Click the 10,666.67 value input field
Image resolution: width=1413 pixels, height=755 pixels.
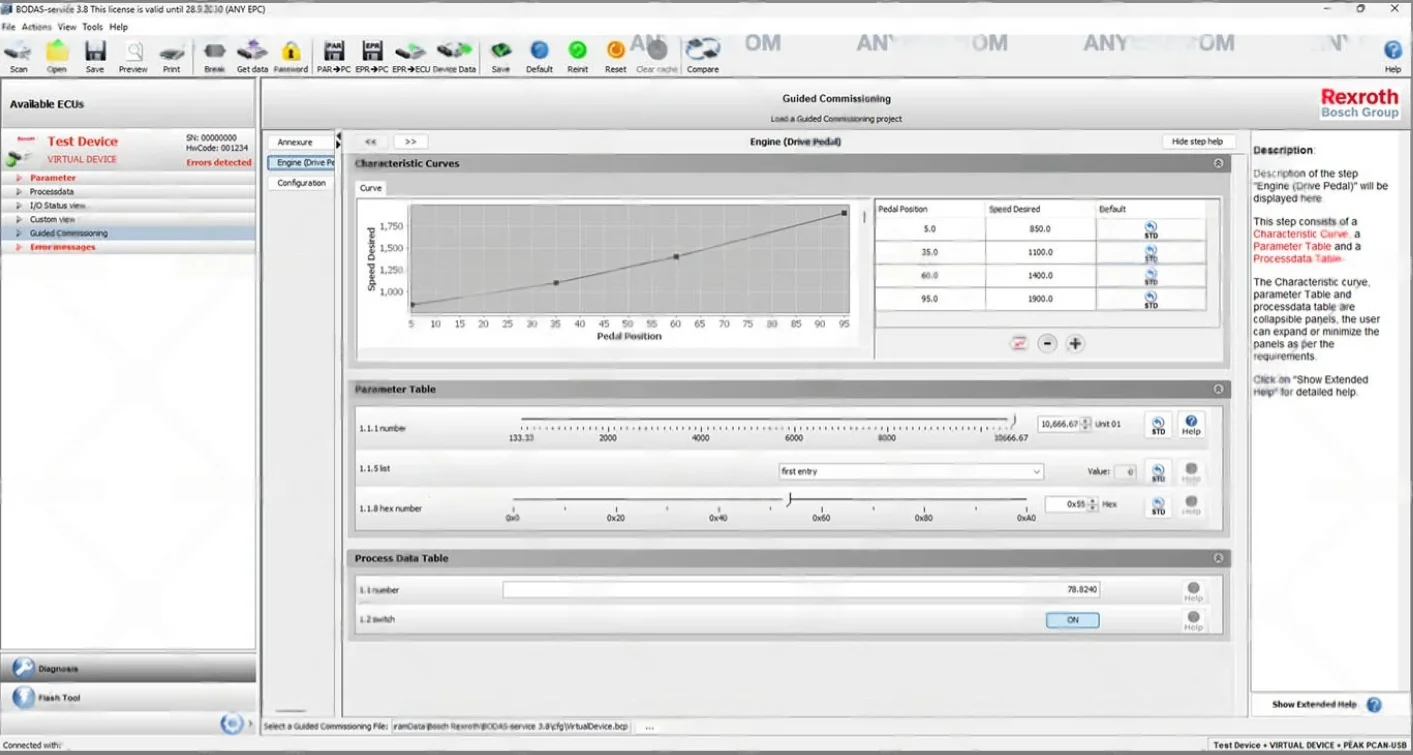coord(1060,424)
